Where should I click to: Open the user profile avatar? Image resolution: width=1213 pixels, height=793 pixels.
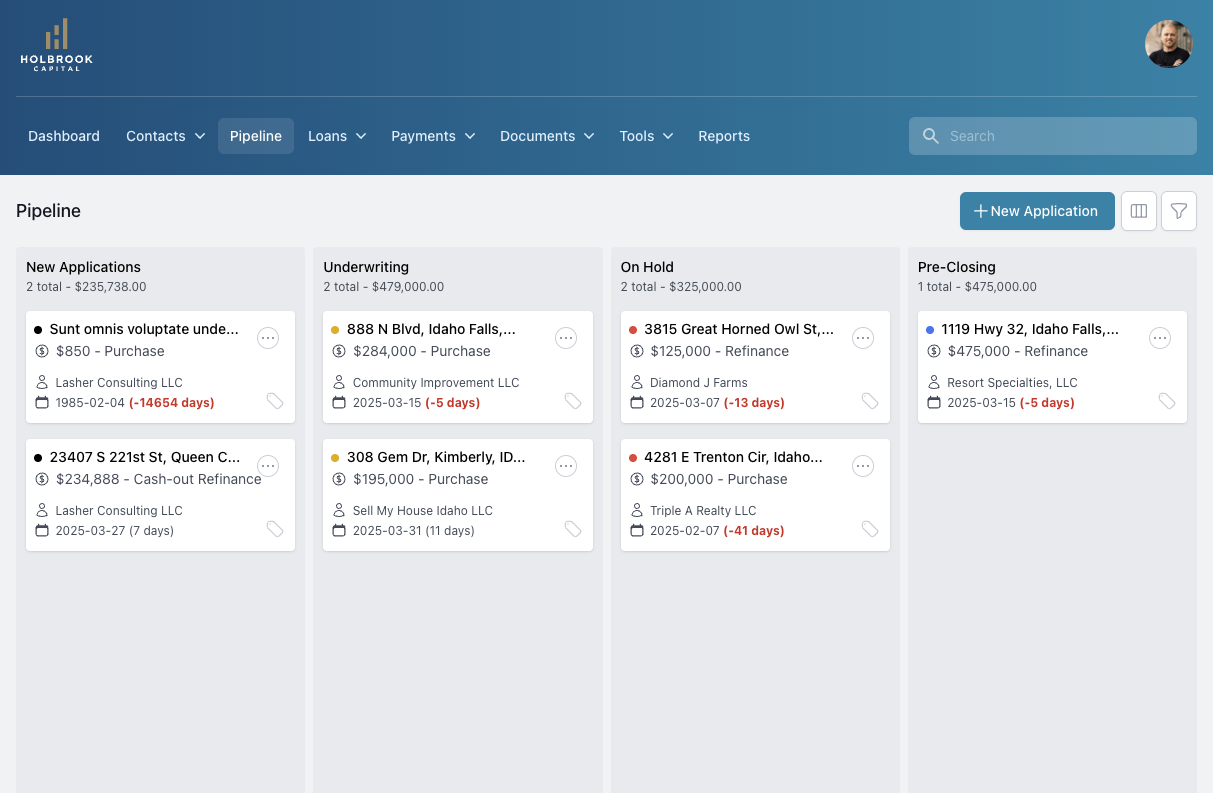coord(1169,44)
